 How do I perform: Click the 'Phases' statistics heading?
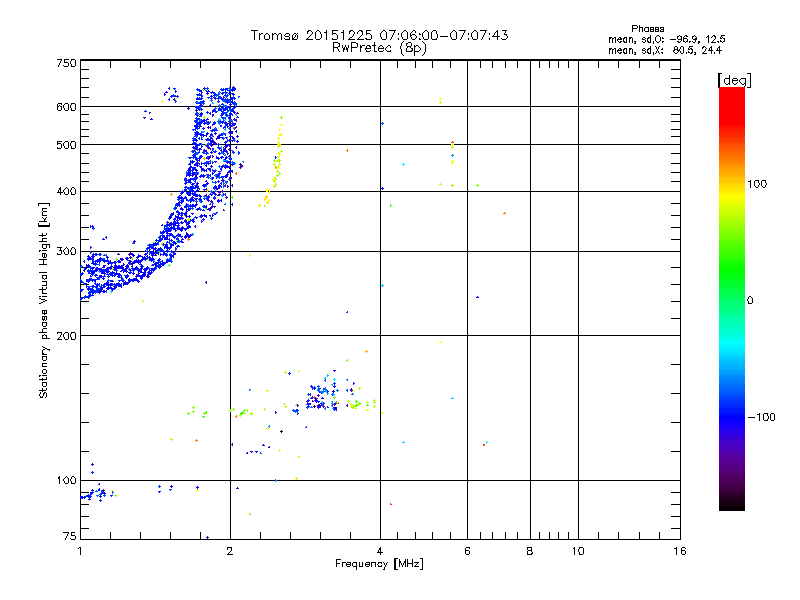tap(647, 29)
